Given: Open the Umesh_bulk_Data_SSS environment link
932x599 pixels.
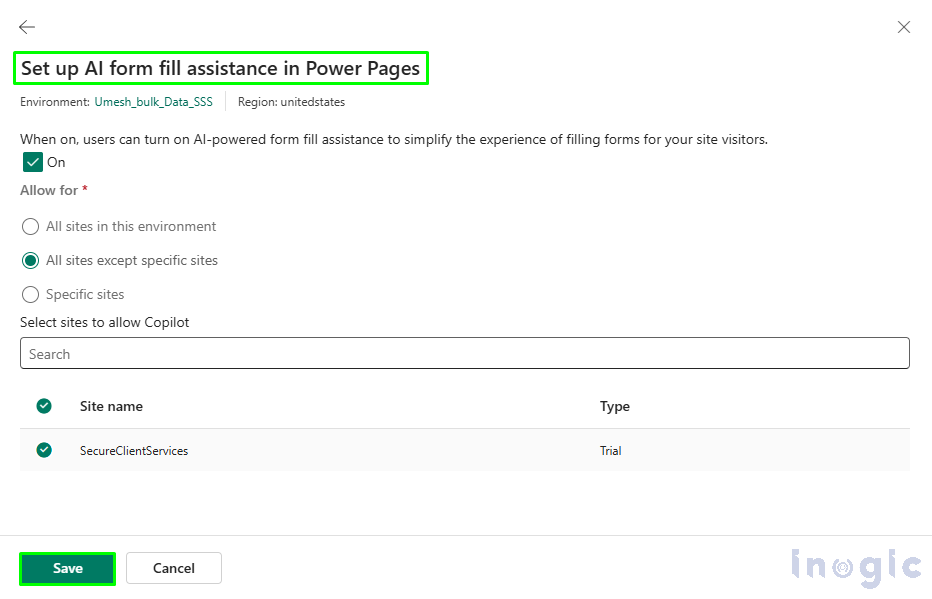Looking at the screenshot, I should pyautogui.click(x=153, y=102).
